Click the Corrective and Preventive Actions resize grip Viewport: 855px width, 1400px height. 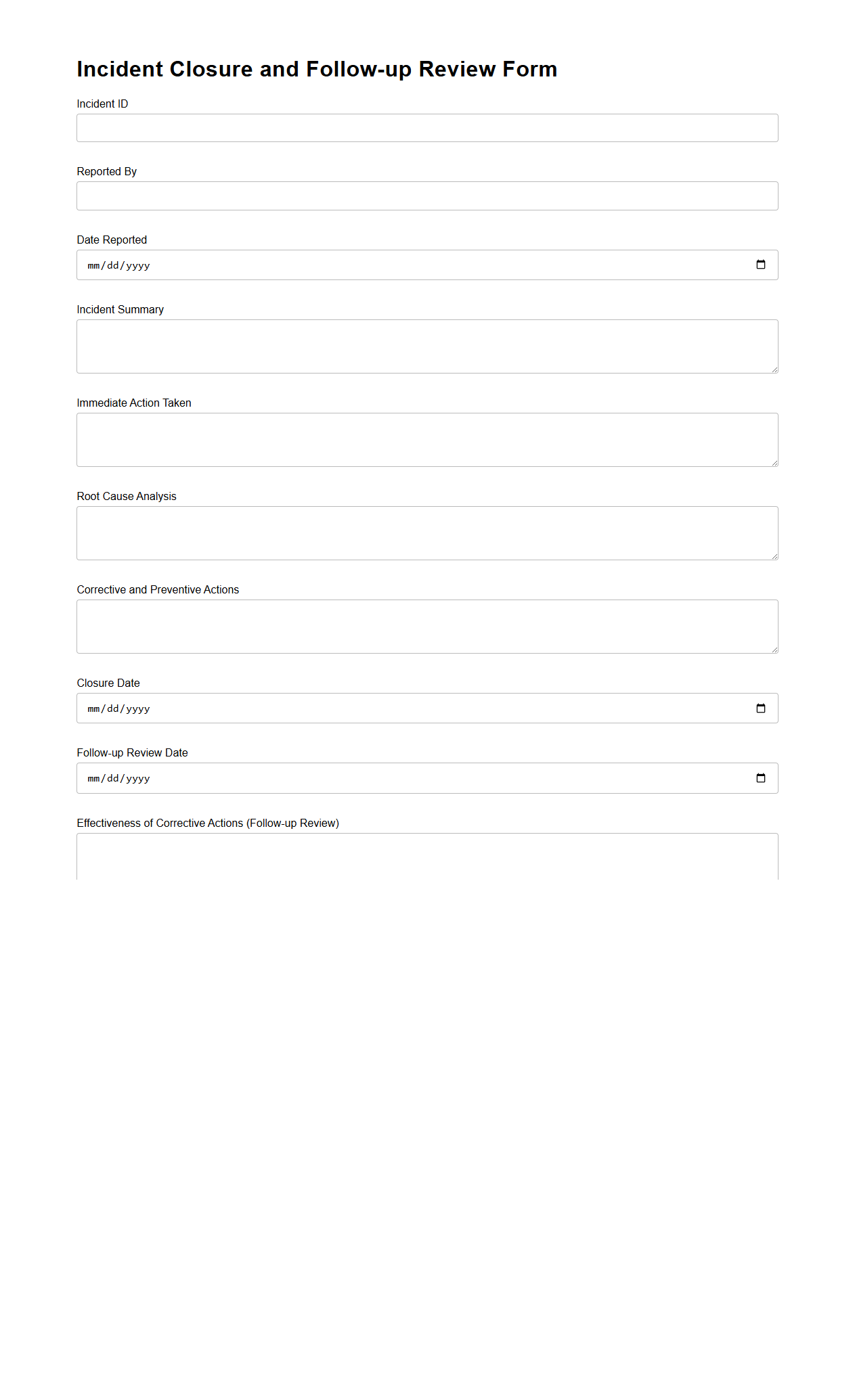[x=774, y=650]
